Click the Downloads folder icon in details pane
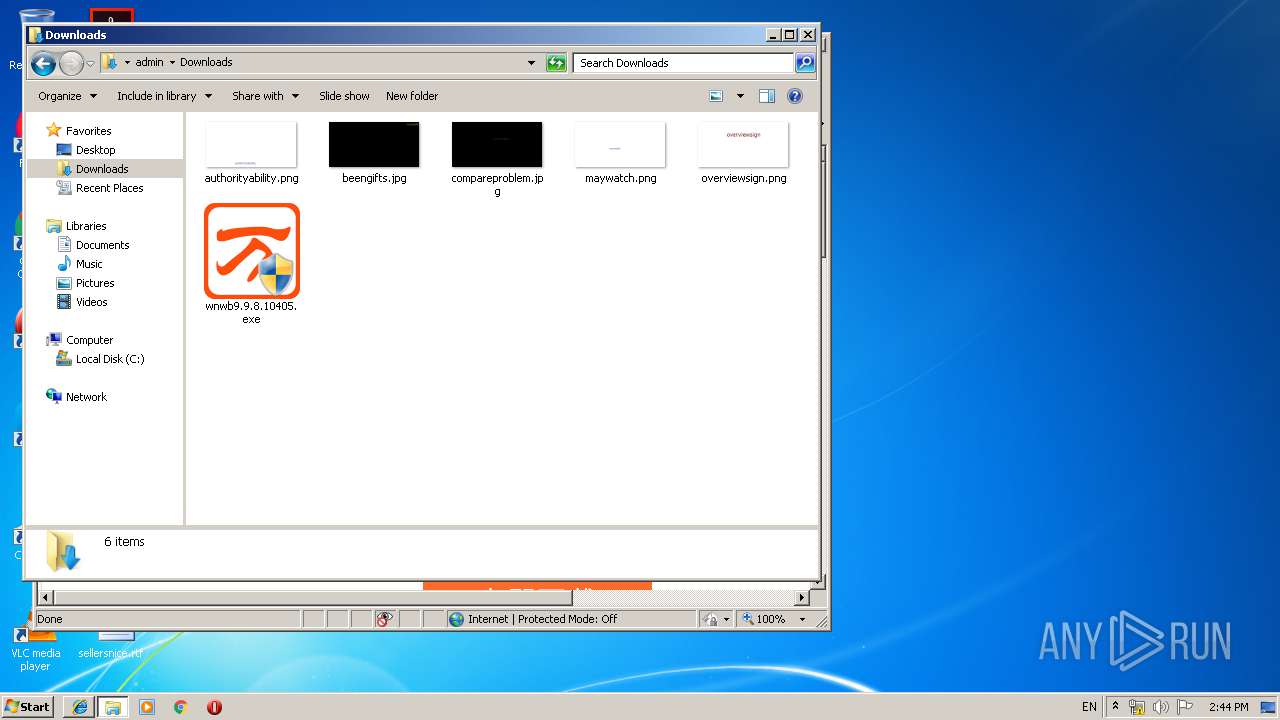 click(62, 552)
